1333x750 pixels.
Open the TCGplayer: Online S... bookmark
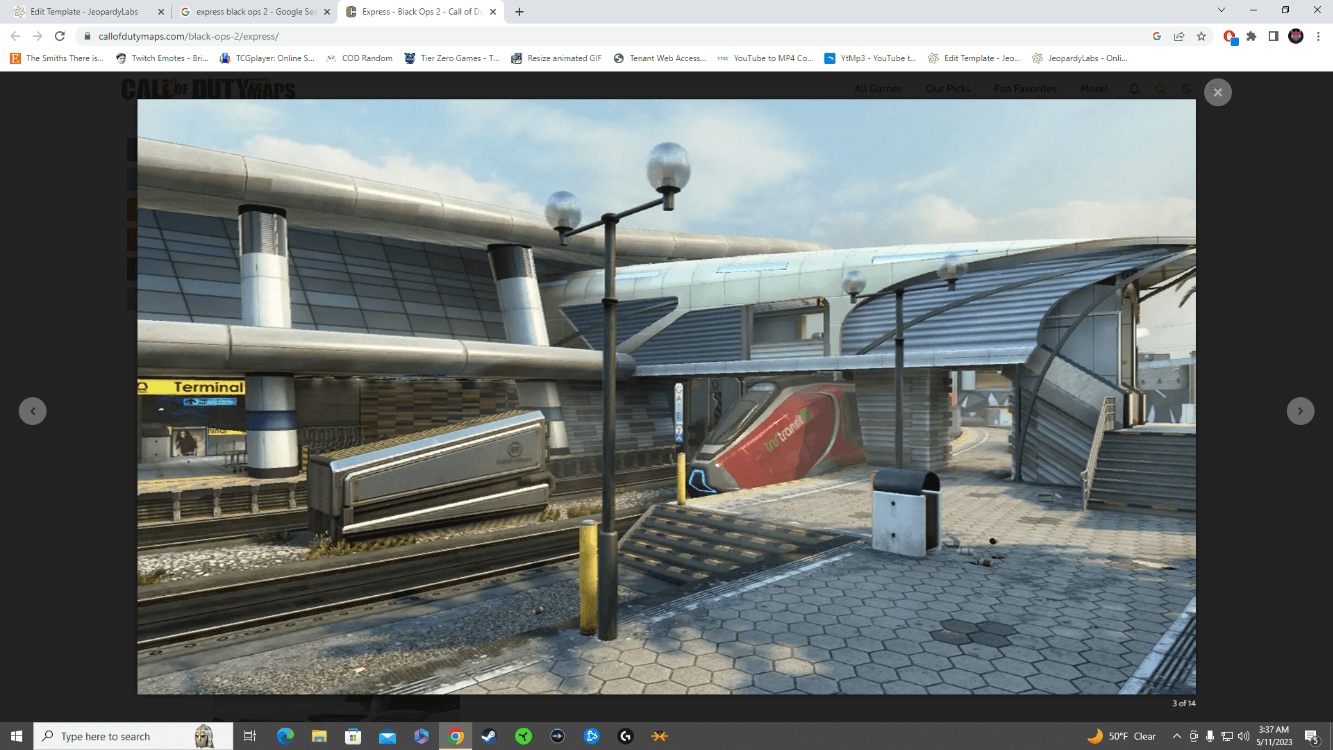pyautogui.click(x=267, y=58)
